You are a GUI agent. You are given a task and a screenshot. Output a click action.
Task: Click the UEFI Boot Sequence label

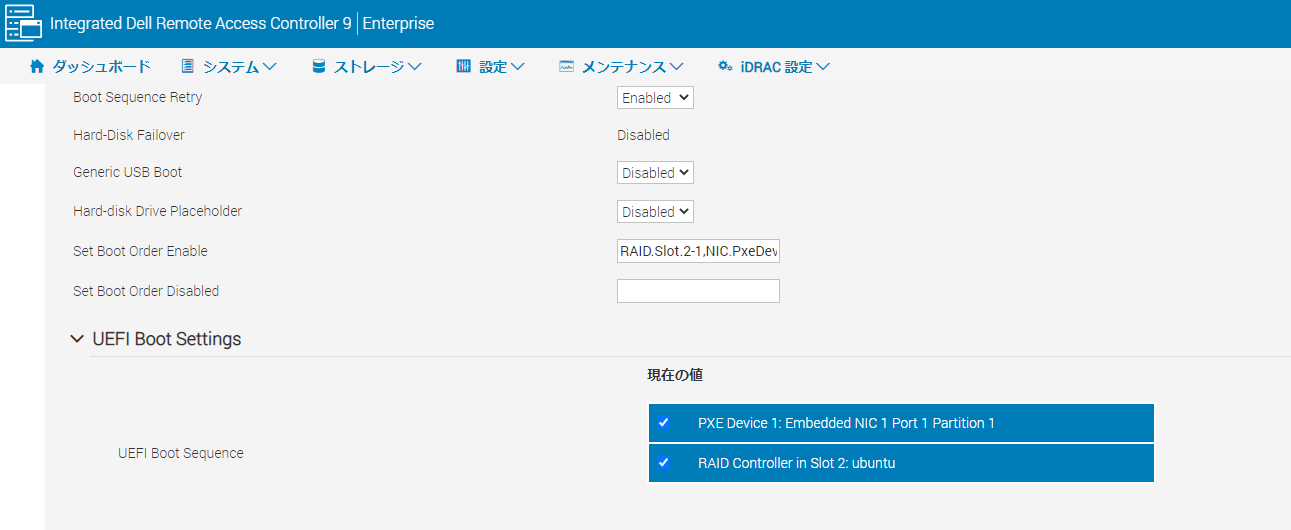[x=181, y=453]
